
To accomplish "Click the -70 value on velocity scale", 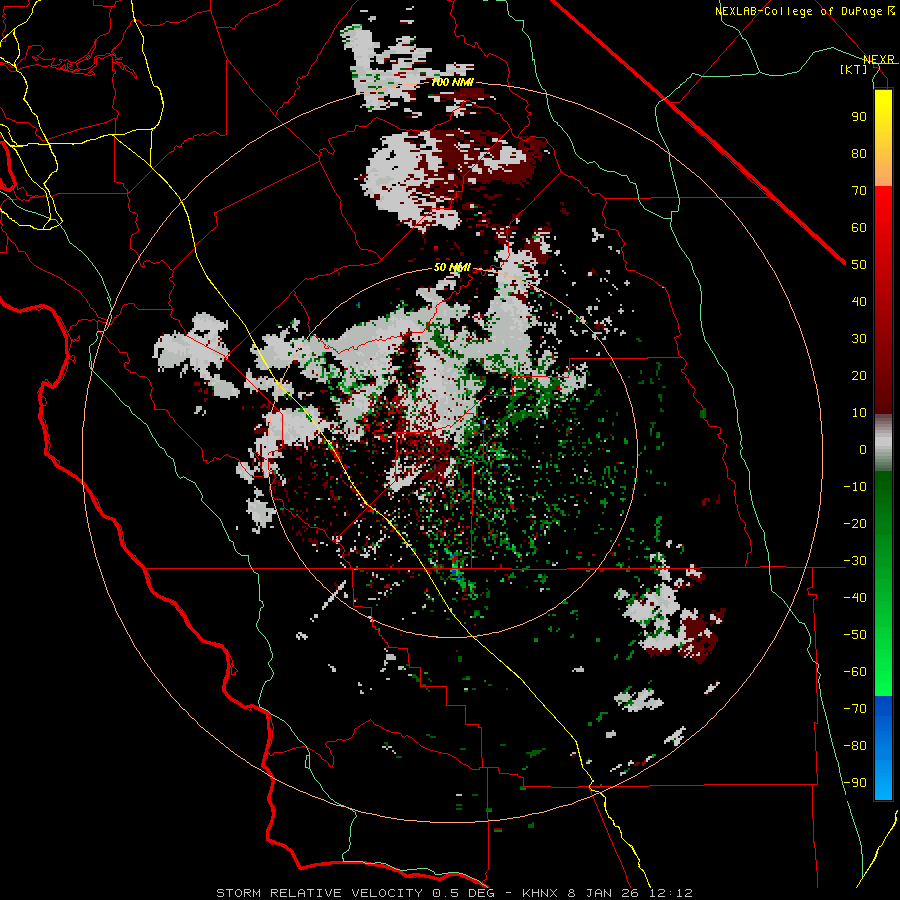I will pos(855,709).
